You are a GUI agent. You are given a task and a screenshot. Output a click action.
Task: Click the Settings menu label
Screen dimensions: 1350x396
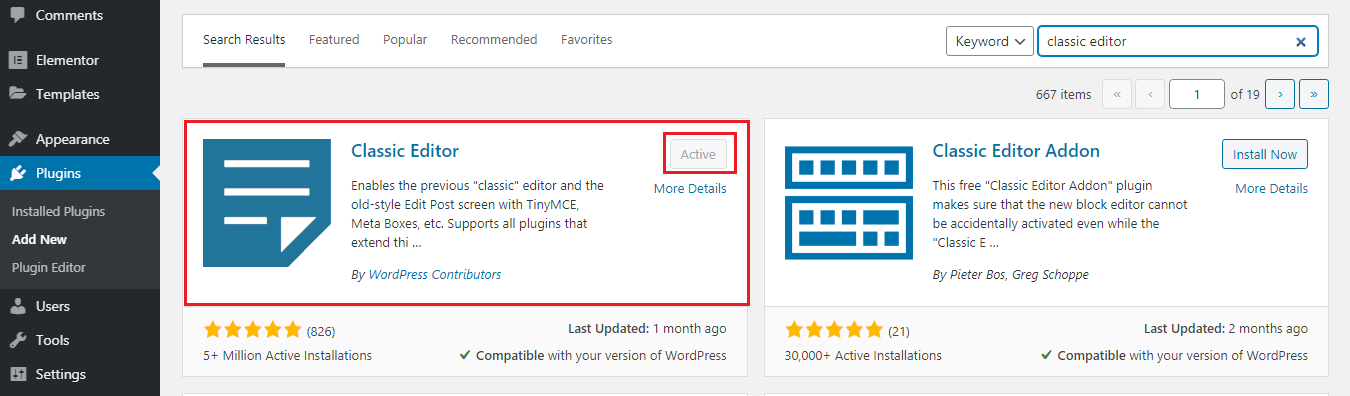click(61, 374)
